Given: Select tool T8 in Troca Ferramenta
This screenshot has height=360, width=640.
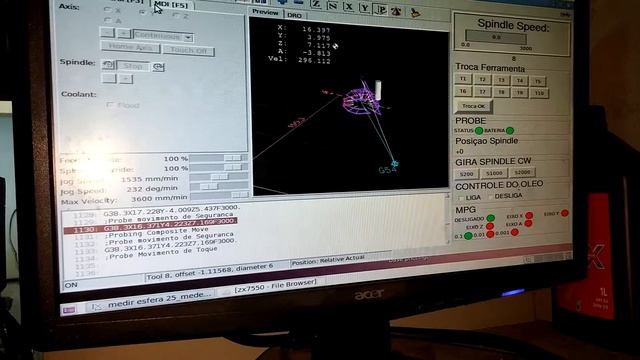Looking at the screenshot, I should 501,92.
